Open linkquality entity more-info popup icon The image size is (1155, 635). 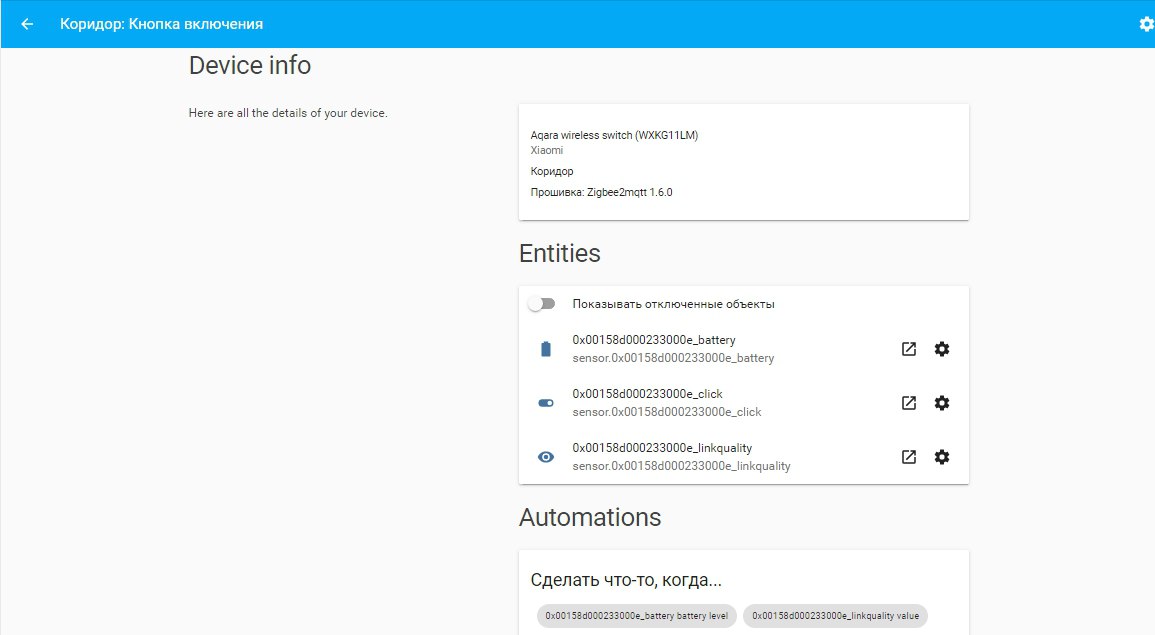[908, 457]
